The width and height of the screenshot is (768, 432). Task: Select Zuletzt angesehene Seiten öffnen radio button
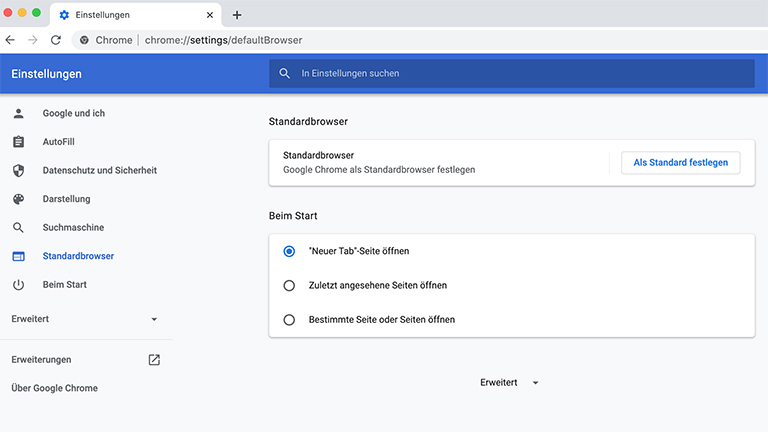pyautogui.click(x=289, y=286)
